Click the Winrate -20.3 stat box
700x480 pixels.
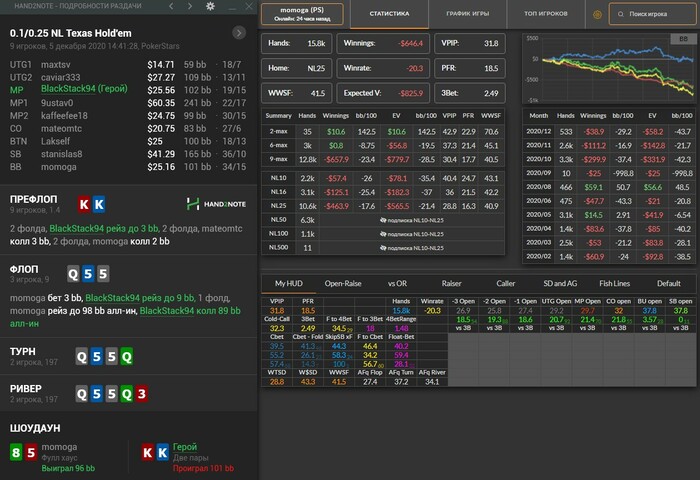[x=383, y=68]
